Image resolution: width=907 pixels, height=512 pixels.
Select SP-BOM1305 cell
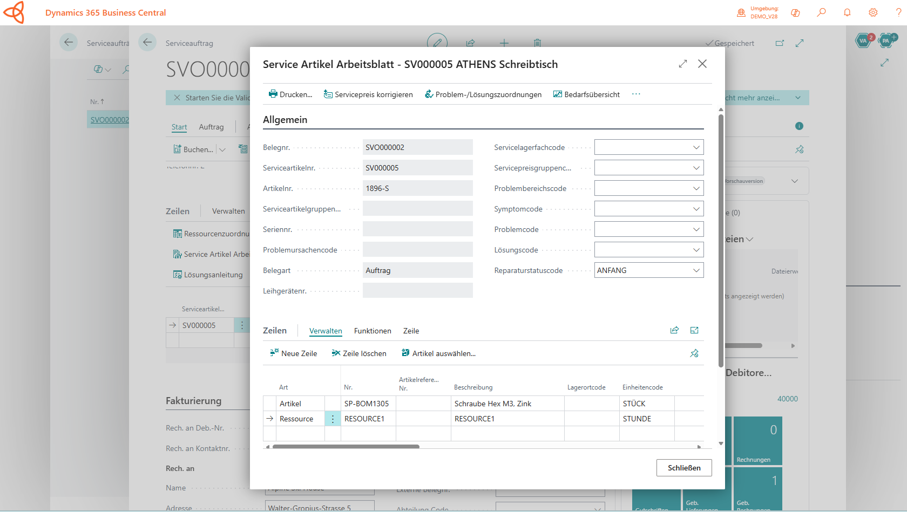[x=368, y=403]
